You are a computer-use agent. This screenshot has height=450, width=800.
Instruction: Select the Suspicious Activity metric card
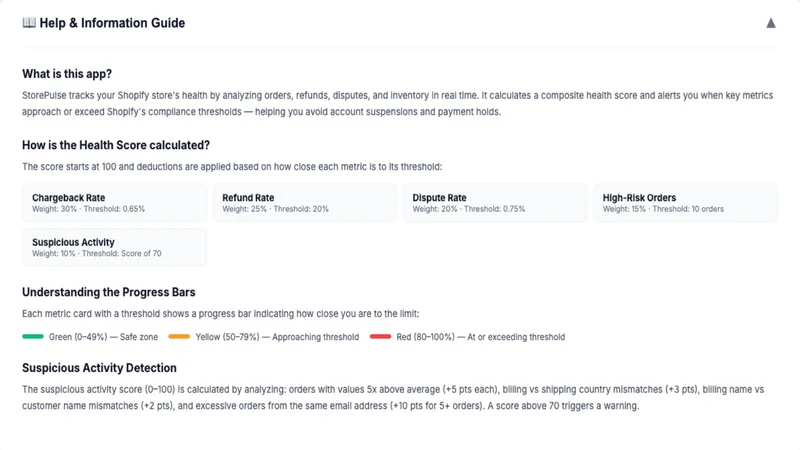114,247
